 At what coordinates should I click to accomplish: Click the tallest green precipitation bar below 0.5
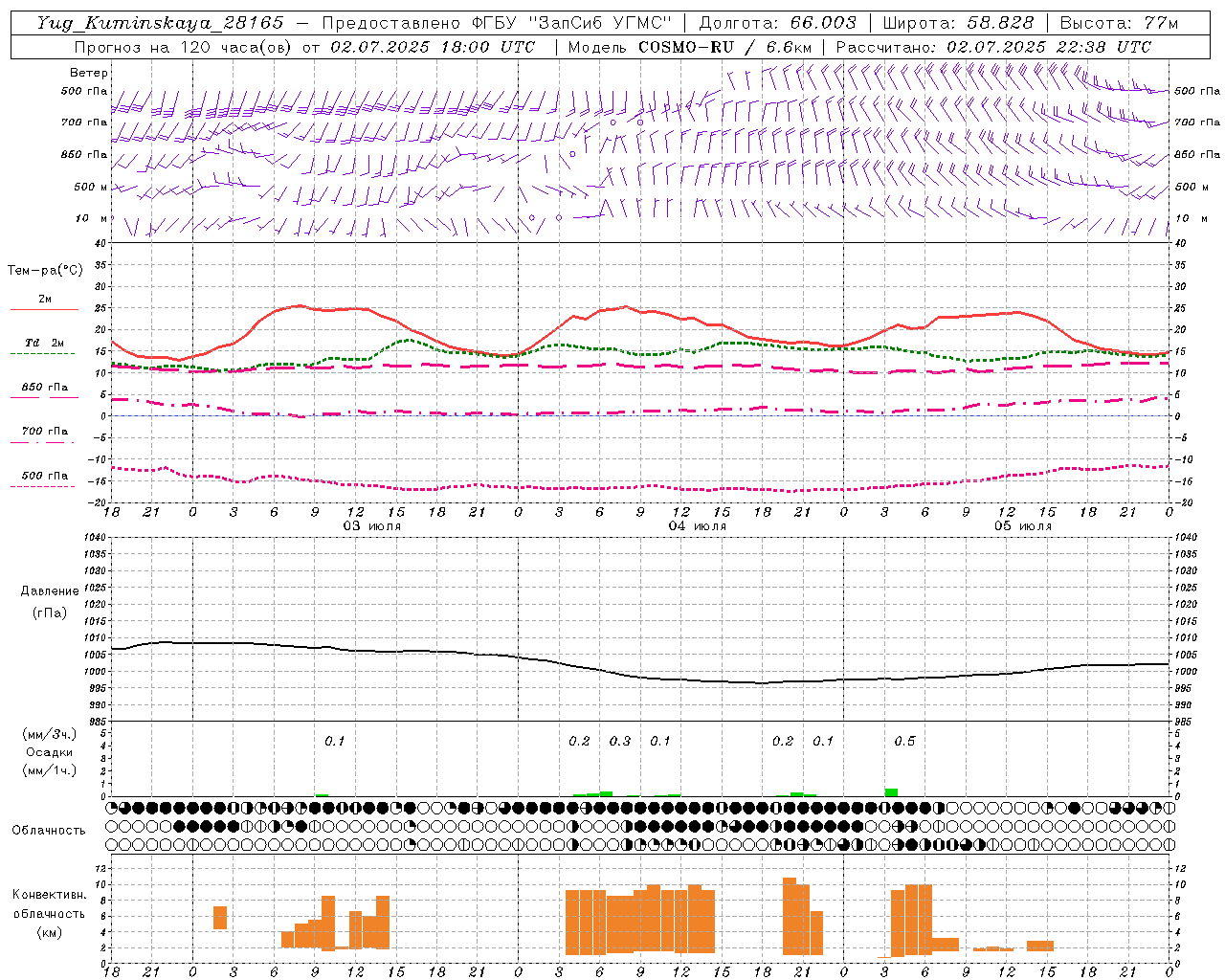coord(891,792)
